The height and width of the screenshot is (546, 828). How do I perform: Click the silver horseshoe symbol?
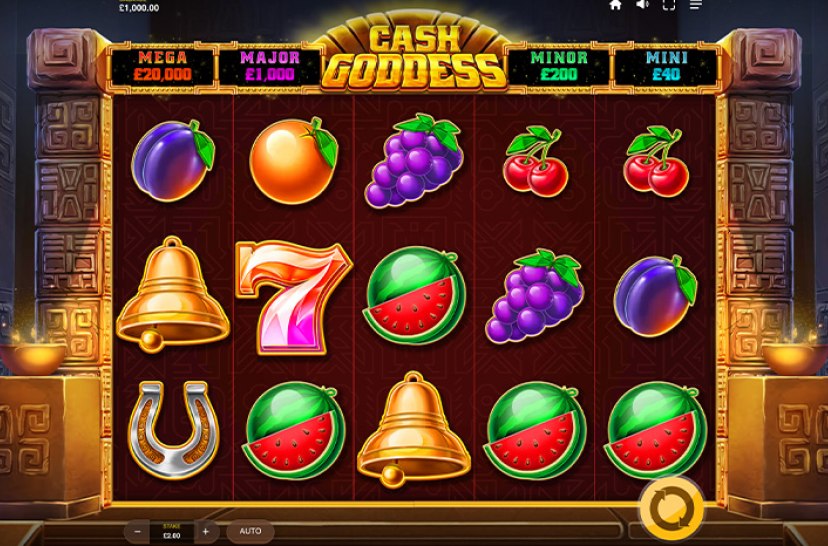tap(174, 430)
